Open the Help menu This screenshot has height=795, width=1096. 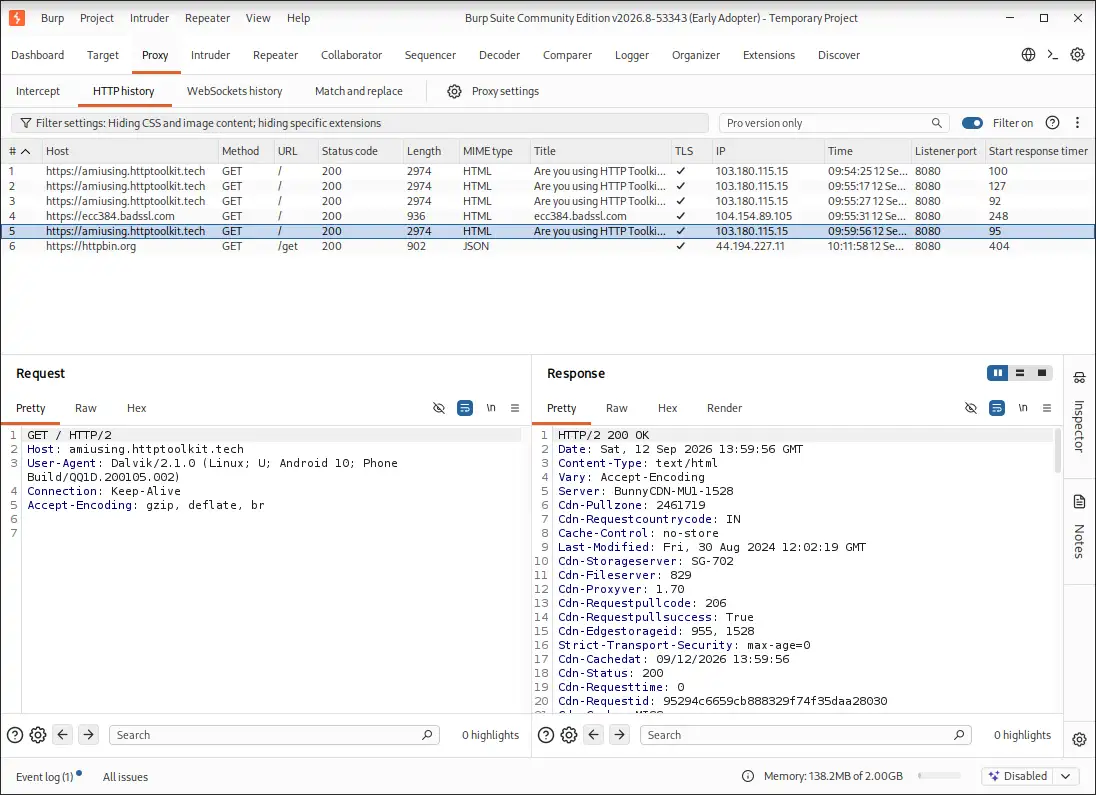[298, 18]
